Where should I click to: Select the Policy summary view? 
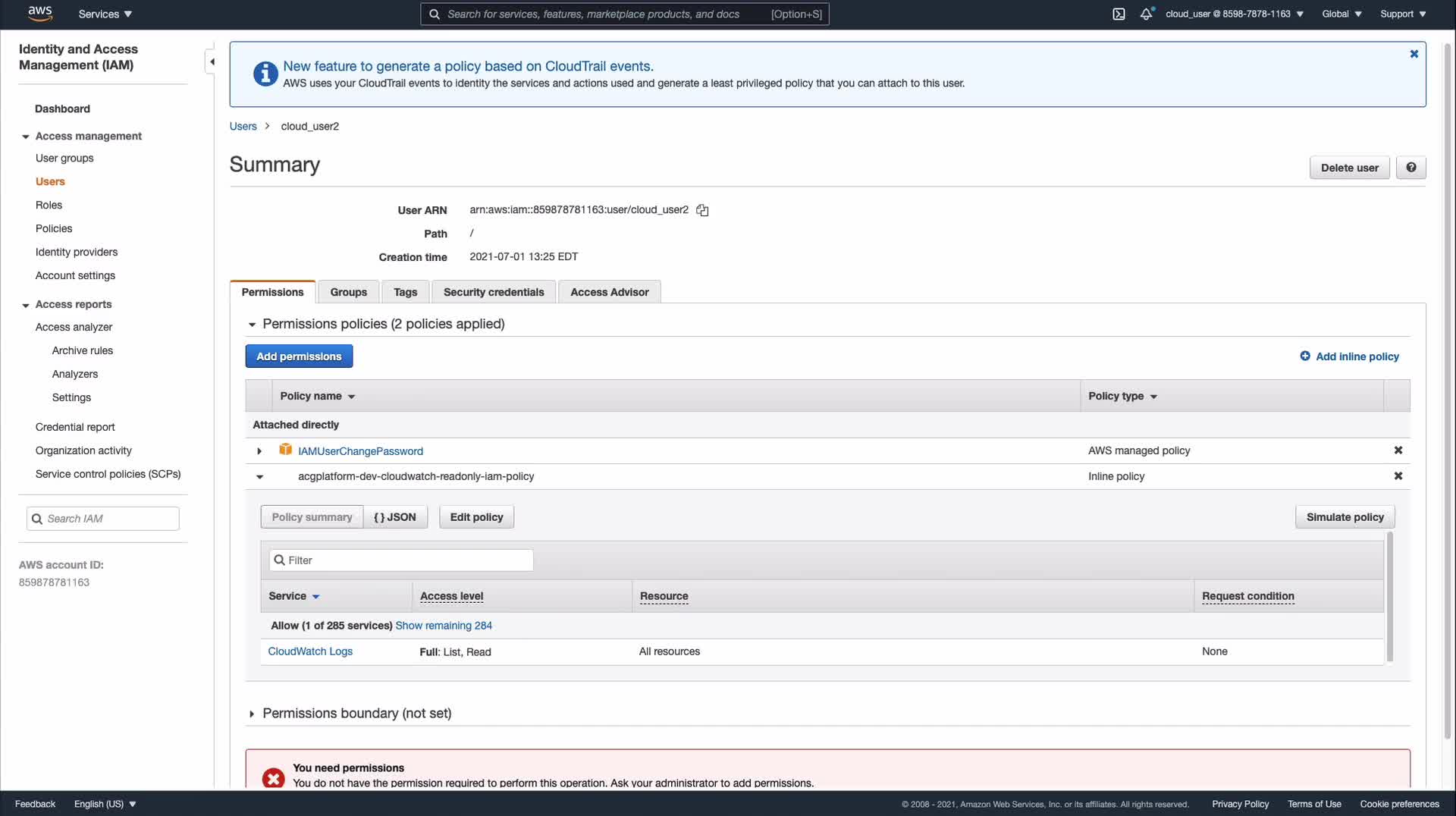pyautogui.click(x=312, y=517)
